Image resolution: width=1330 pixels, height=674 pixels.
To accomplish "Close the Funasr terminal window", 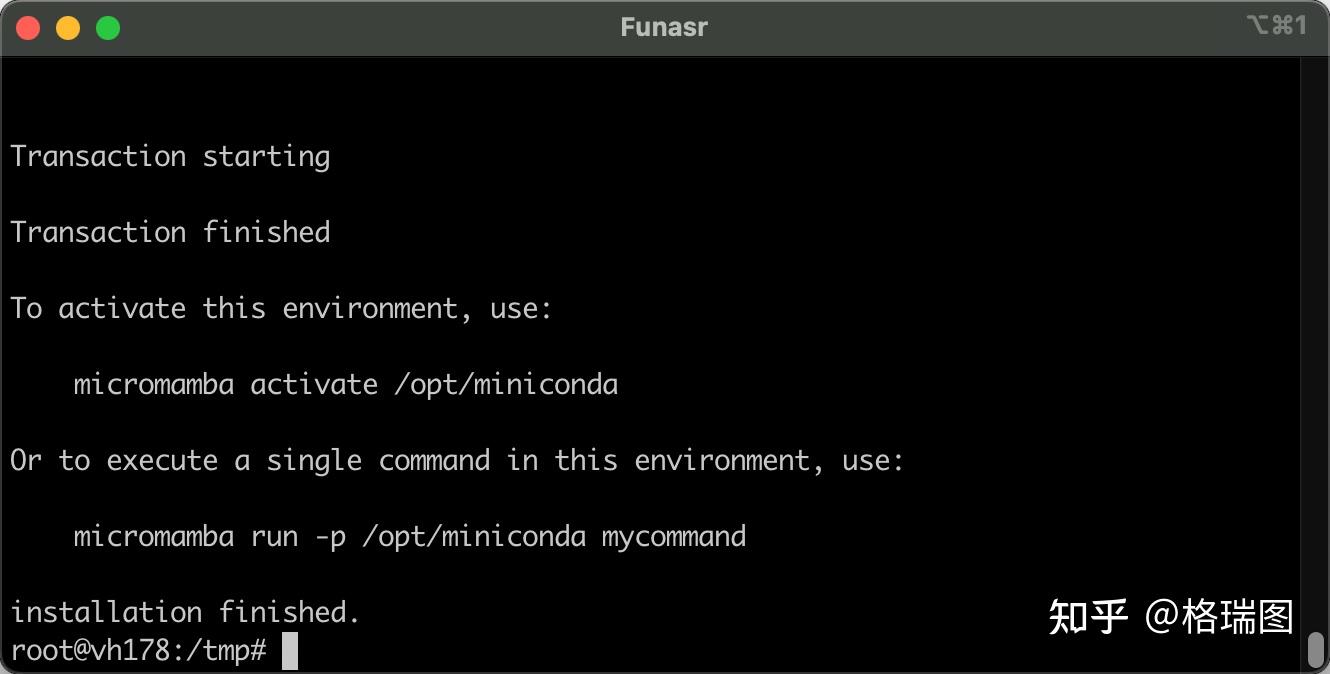I will (28, 28).
